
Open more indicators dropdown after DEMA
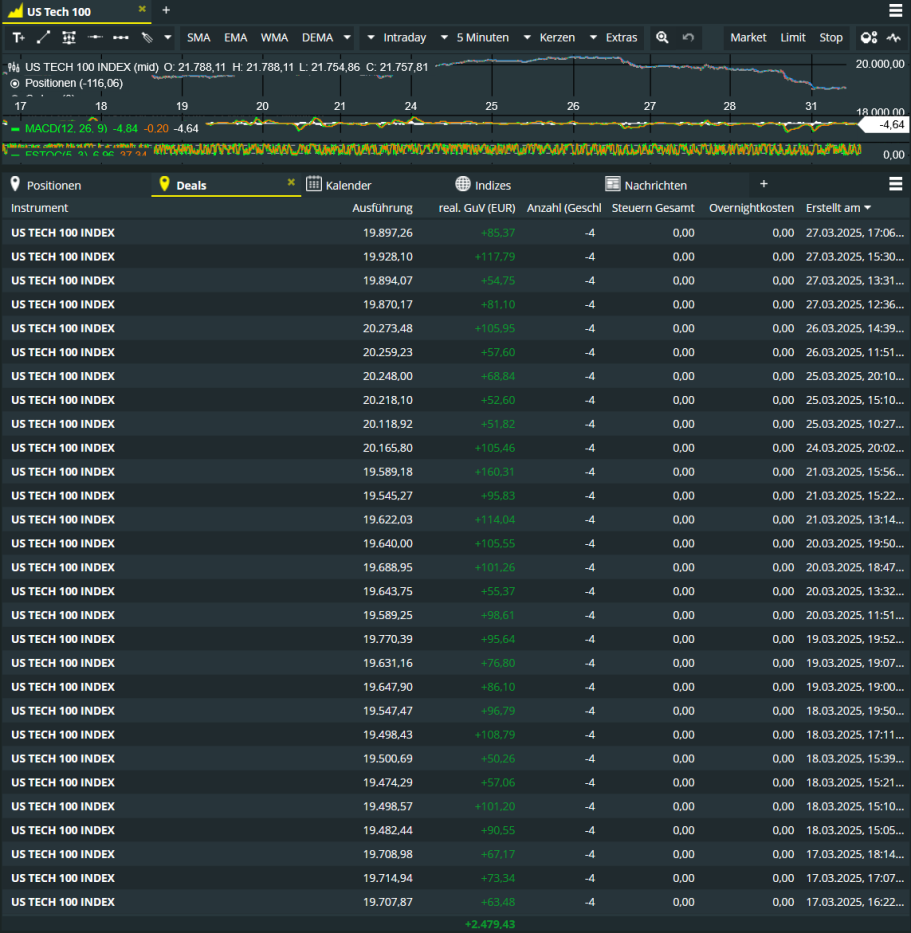pyautogui.click(x=347, y=37)
